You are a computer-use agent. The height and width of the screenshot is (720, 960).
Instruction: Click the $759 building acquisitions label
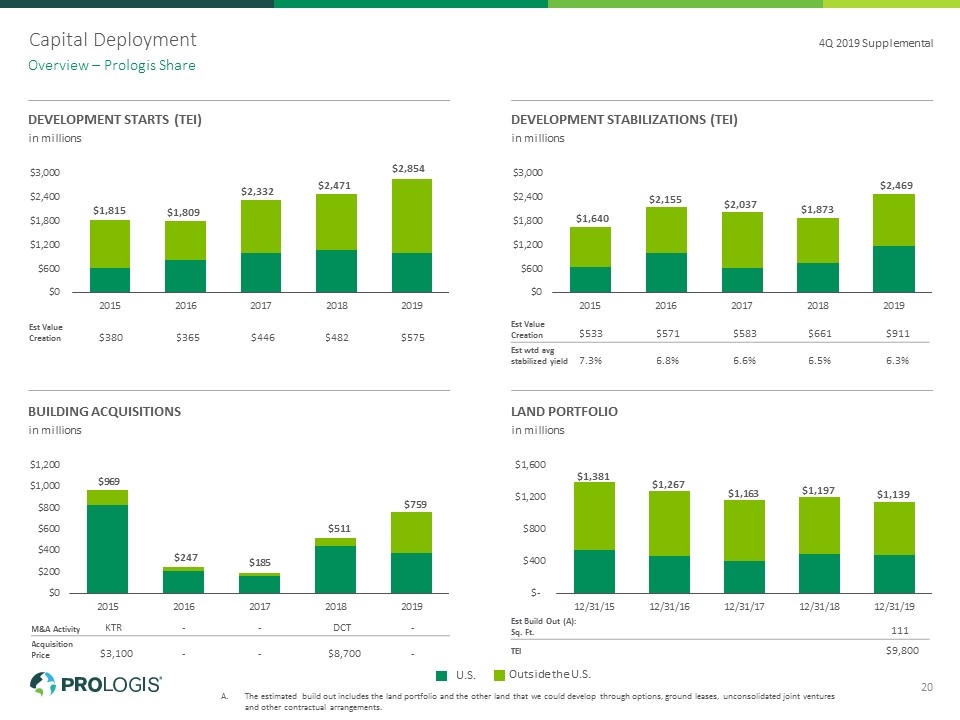[x=415, y=504]
